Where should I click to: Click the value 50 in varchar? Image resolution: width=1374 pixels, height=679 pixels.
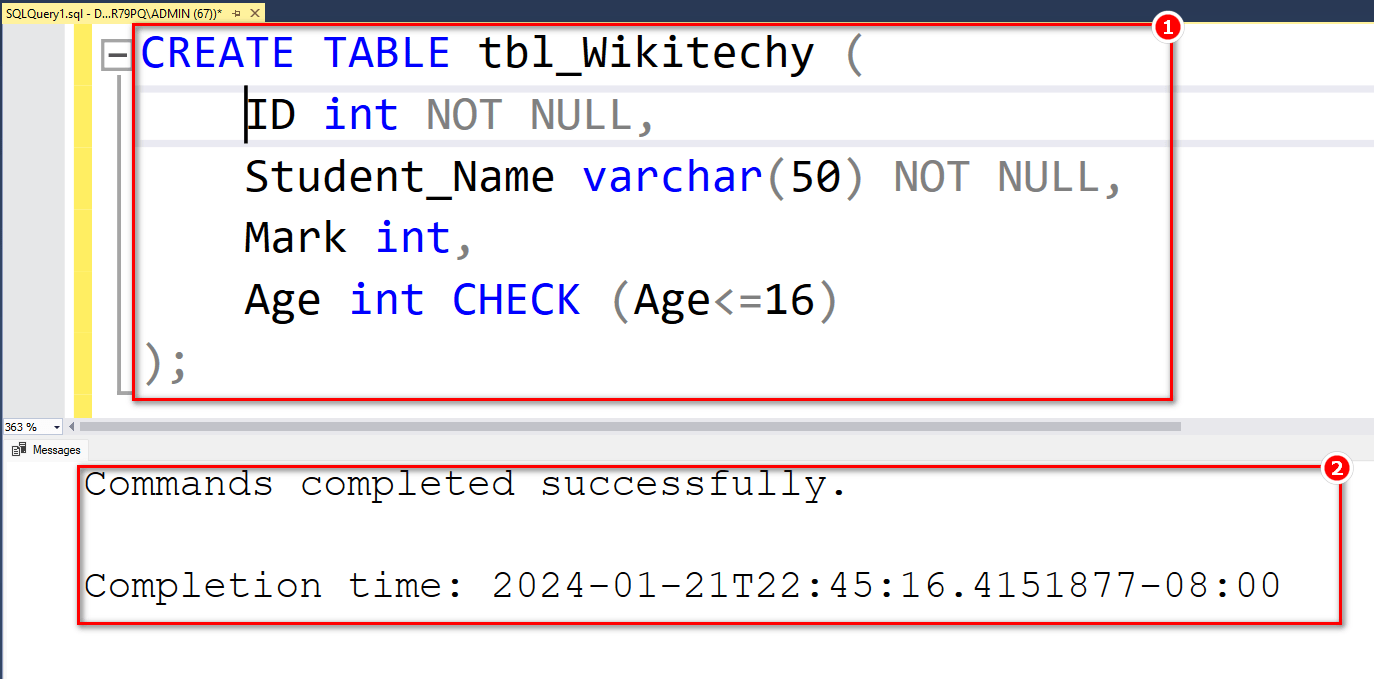[815, 178]
